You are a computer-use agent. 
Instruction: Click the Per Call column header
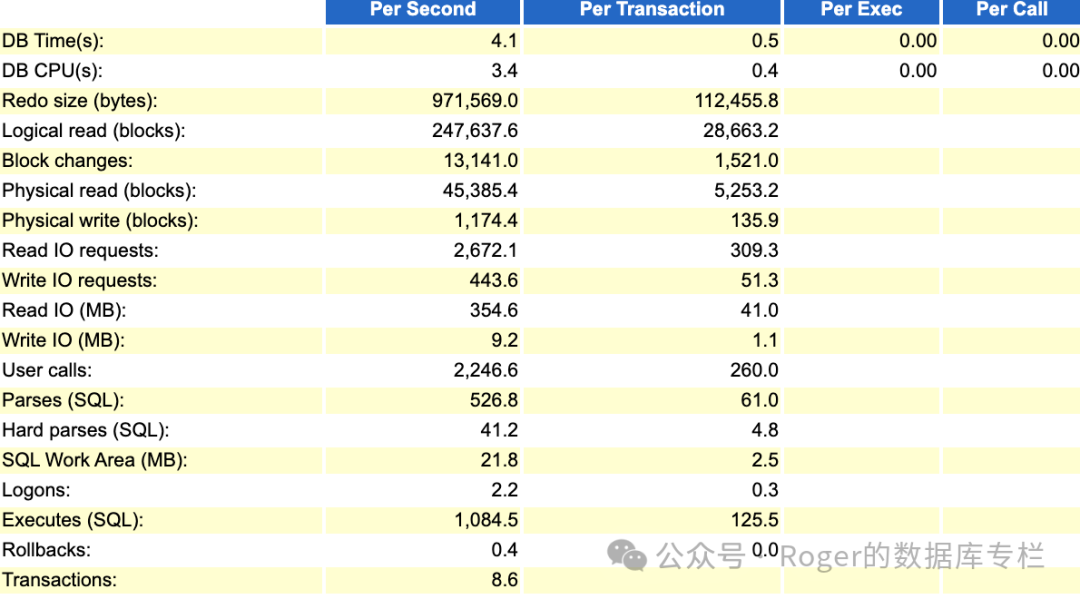[1011, 10]
